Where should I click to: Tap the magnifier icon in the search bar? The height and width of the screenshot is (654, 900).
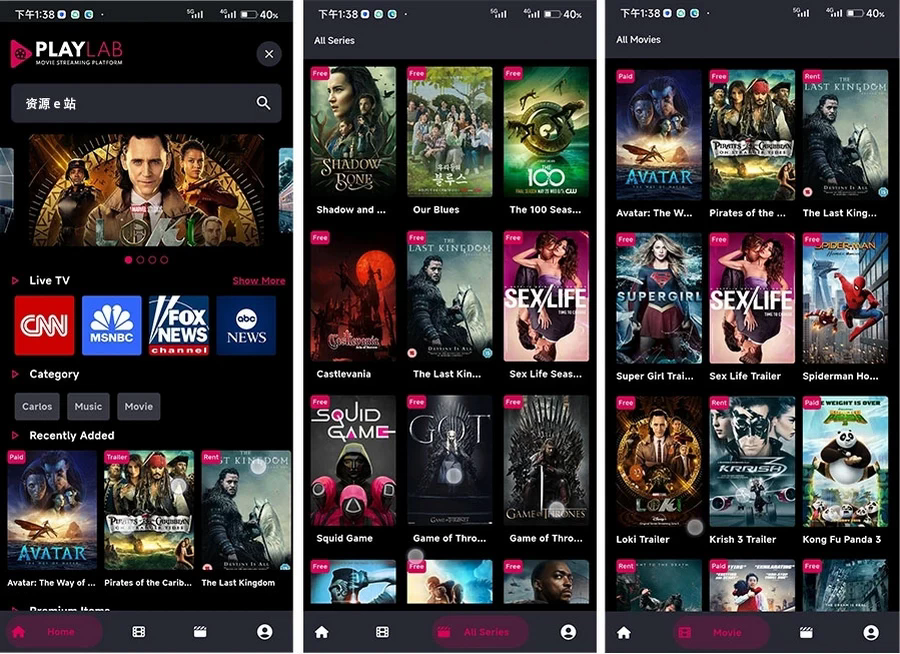(263, 103)
